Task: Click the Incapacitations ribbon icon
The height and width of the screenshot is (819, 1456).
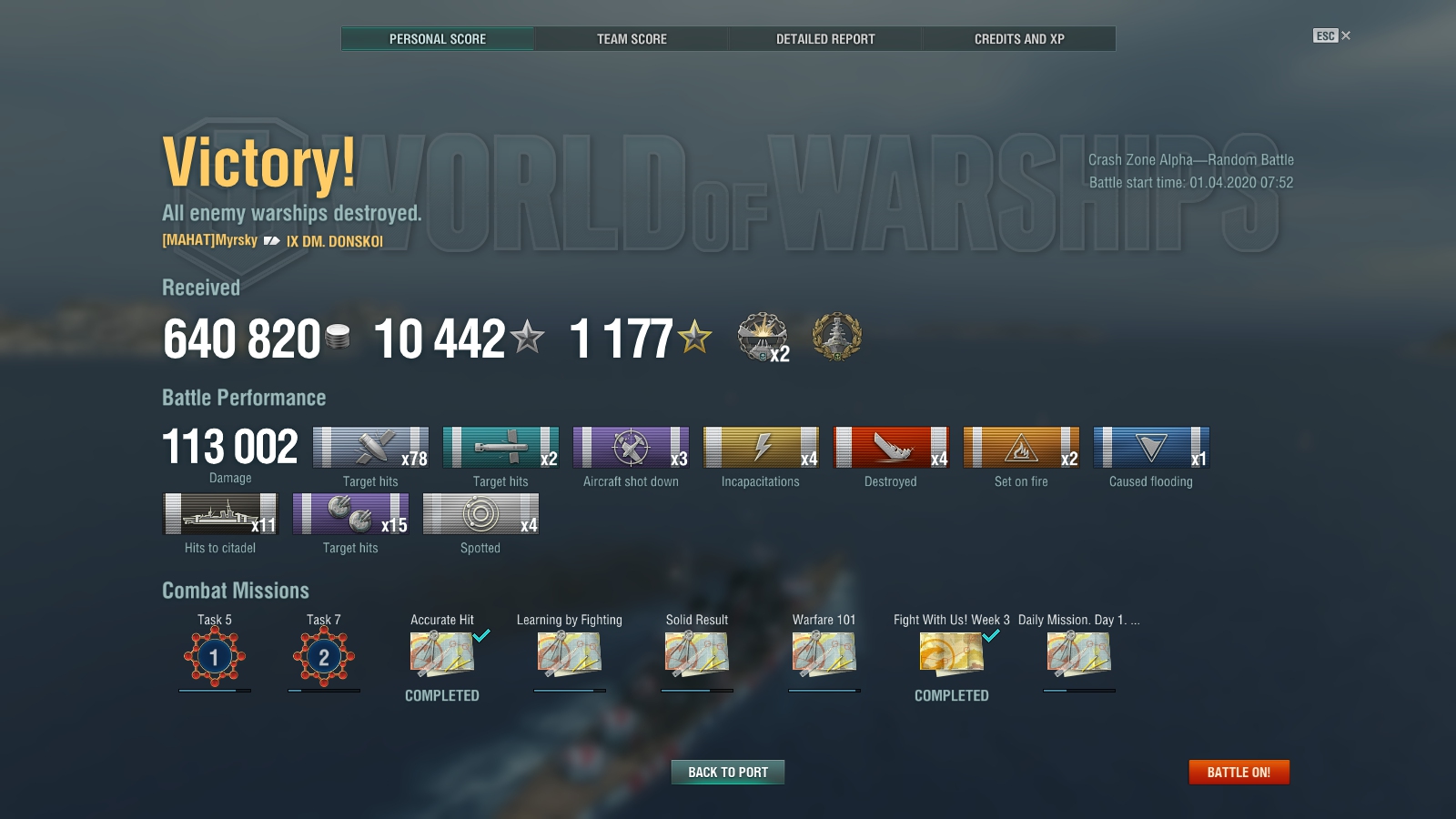Action: (761, 447)
